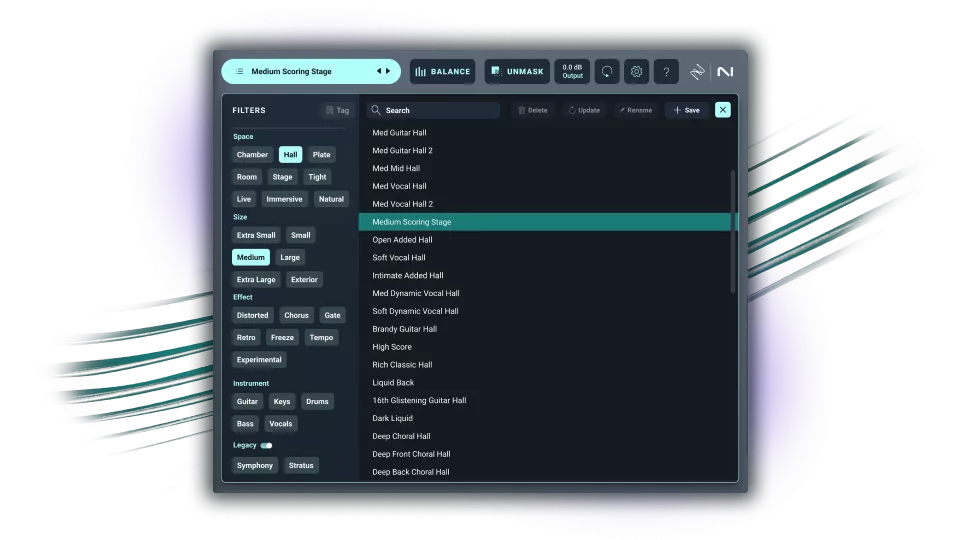Image resolution: width=960 pixels, height=540 pixels.
Task: Toggle the Freeze effect filter
Action: click(282, 337)
